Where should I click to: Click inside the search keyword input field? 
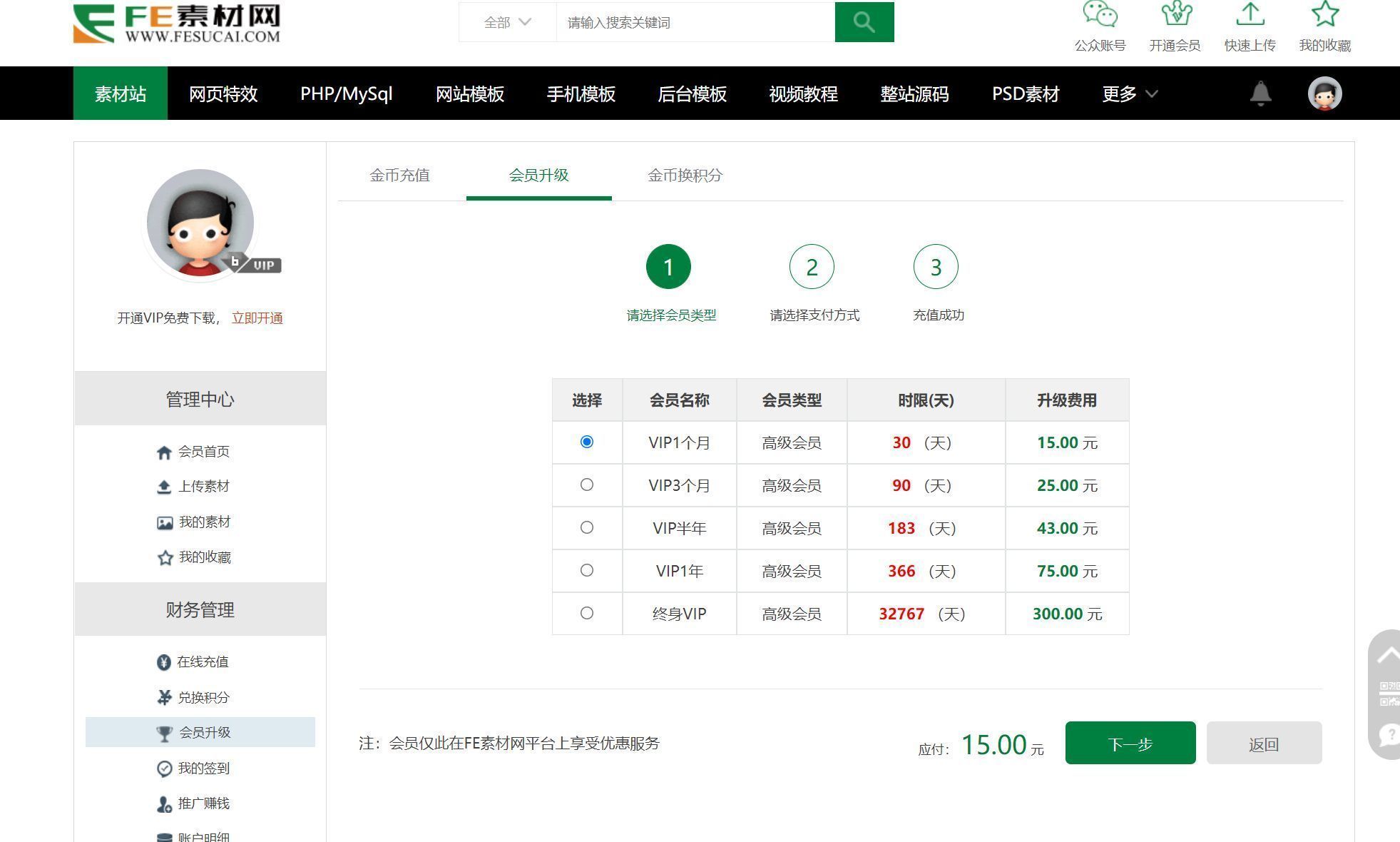(692, 22)
